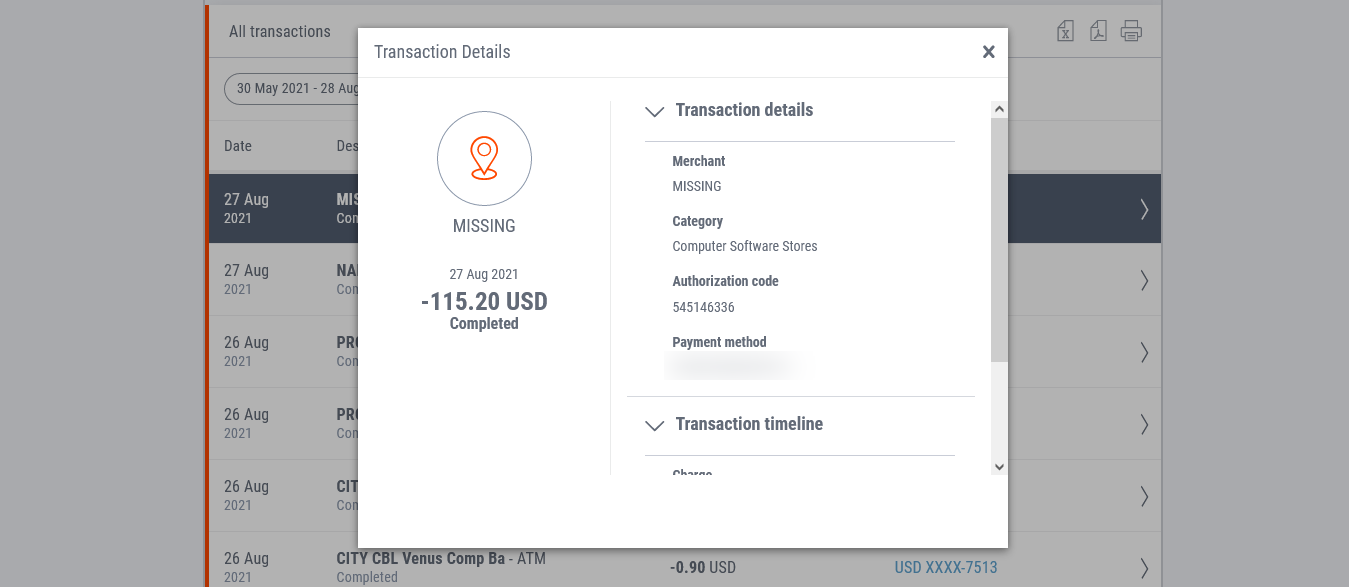Open chevron for first 26 Aug transaction
The width and height of the screenshot is (1349, 587).
(1144, 353)
